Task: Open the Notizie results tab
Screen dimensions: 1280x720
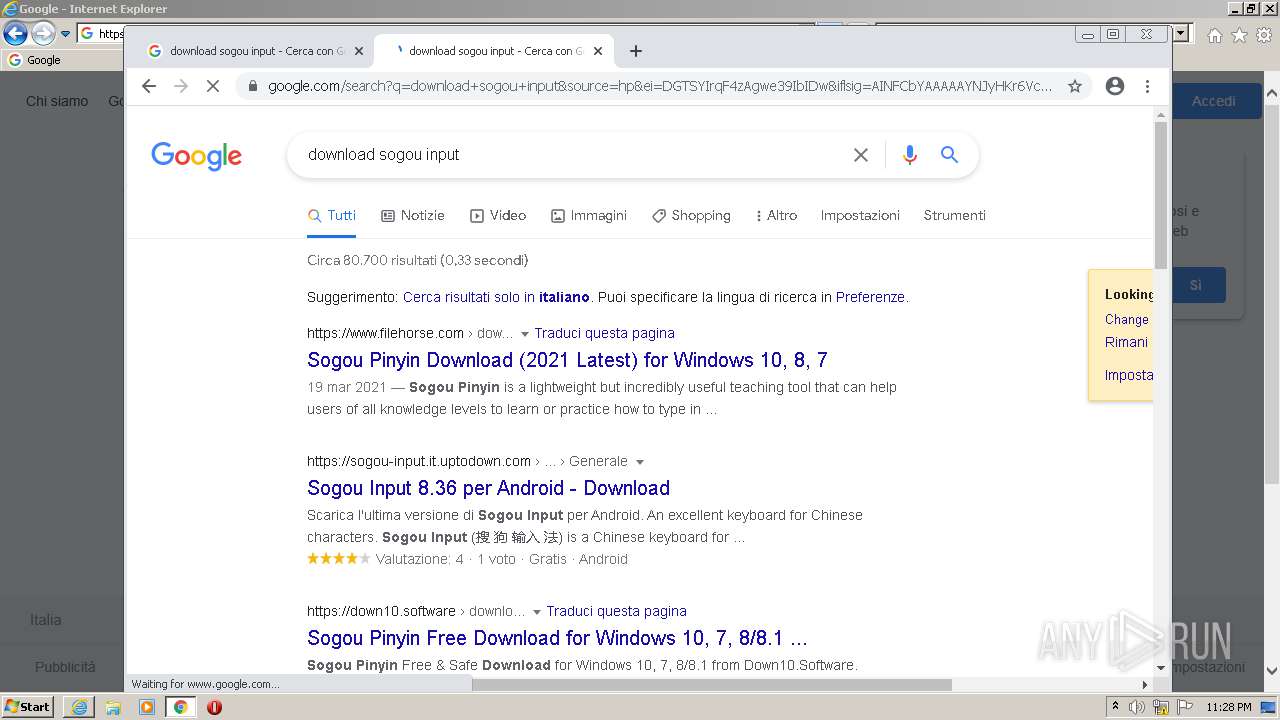Action: click(x=413, y=215)
